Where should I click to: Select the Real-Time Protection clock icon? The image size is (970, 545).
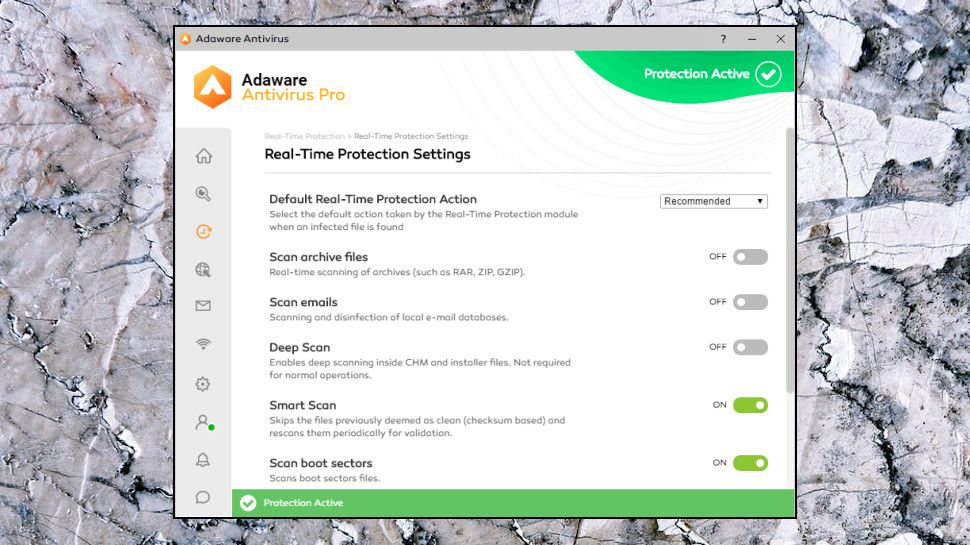204,231
